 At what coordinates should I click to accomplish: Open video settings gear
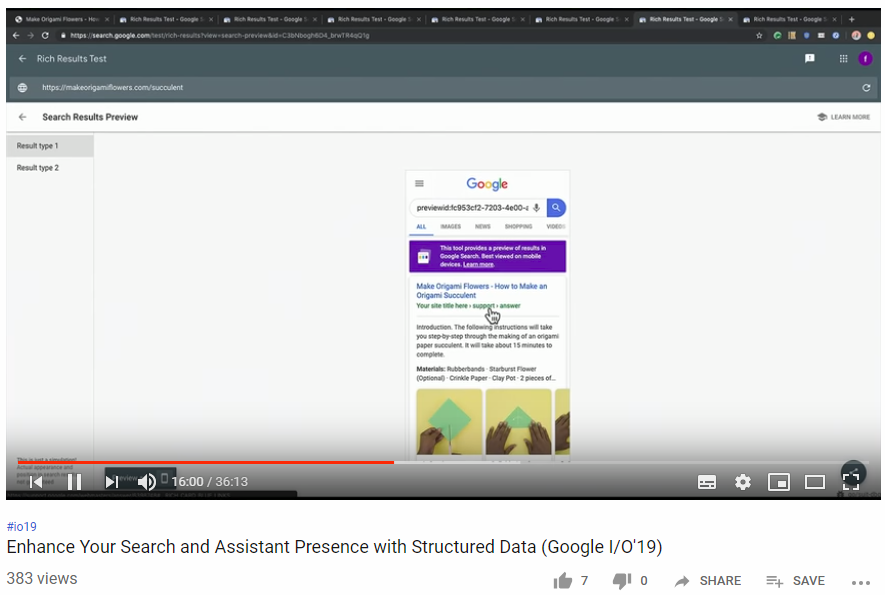pos(743,482)
